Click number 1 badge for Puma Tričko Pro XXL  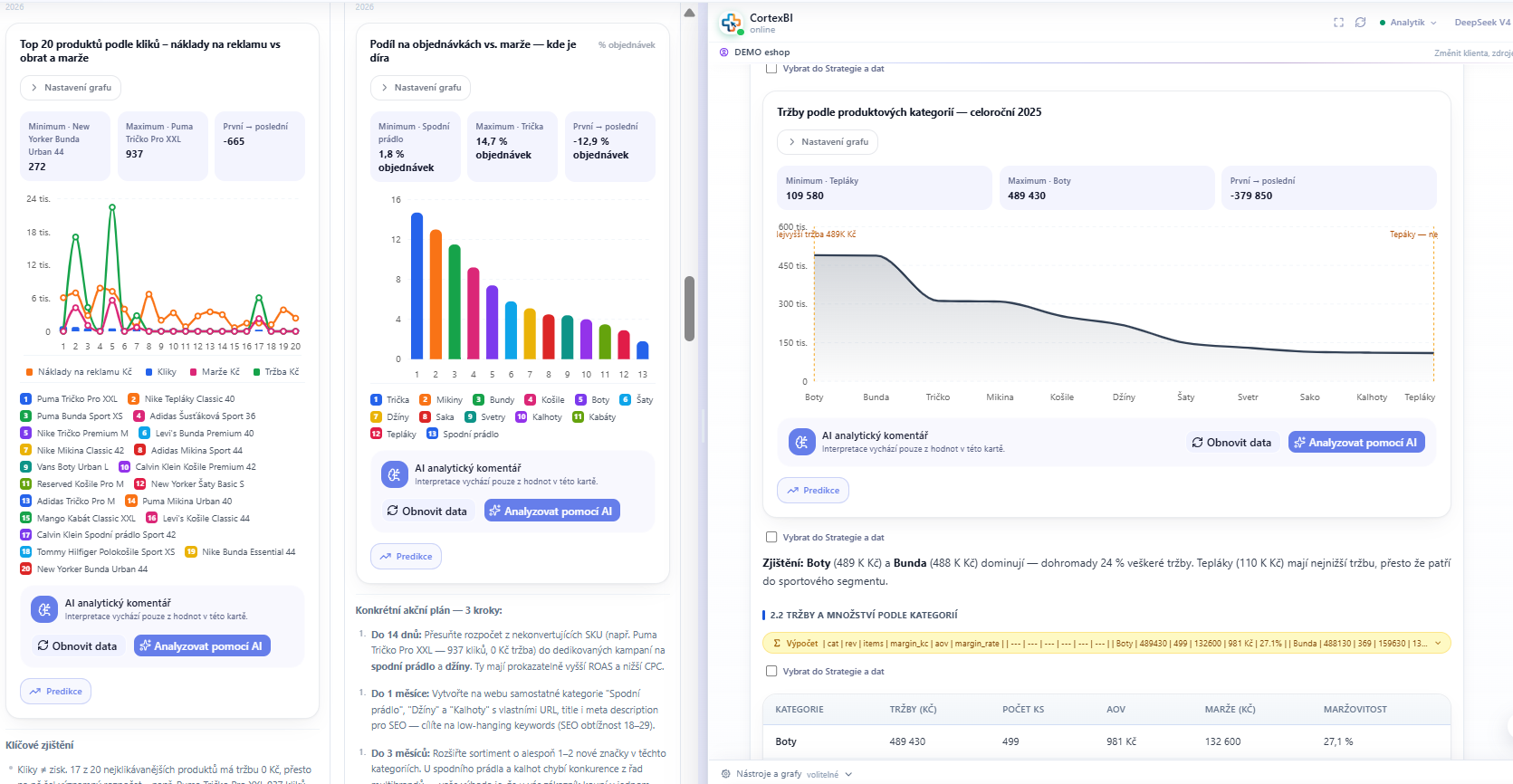[25, 399]
